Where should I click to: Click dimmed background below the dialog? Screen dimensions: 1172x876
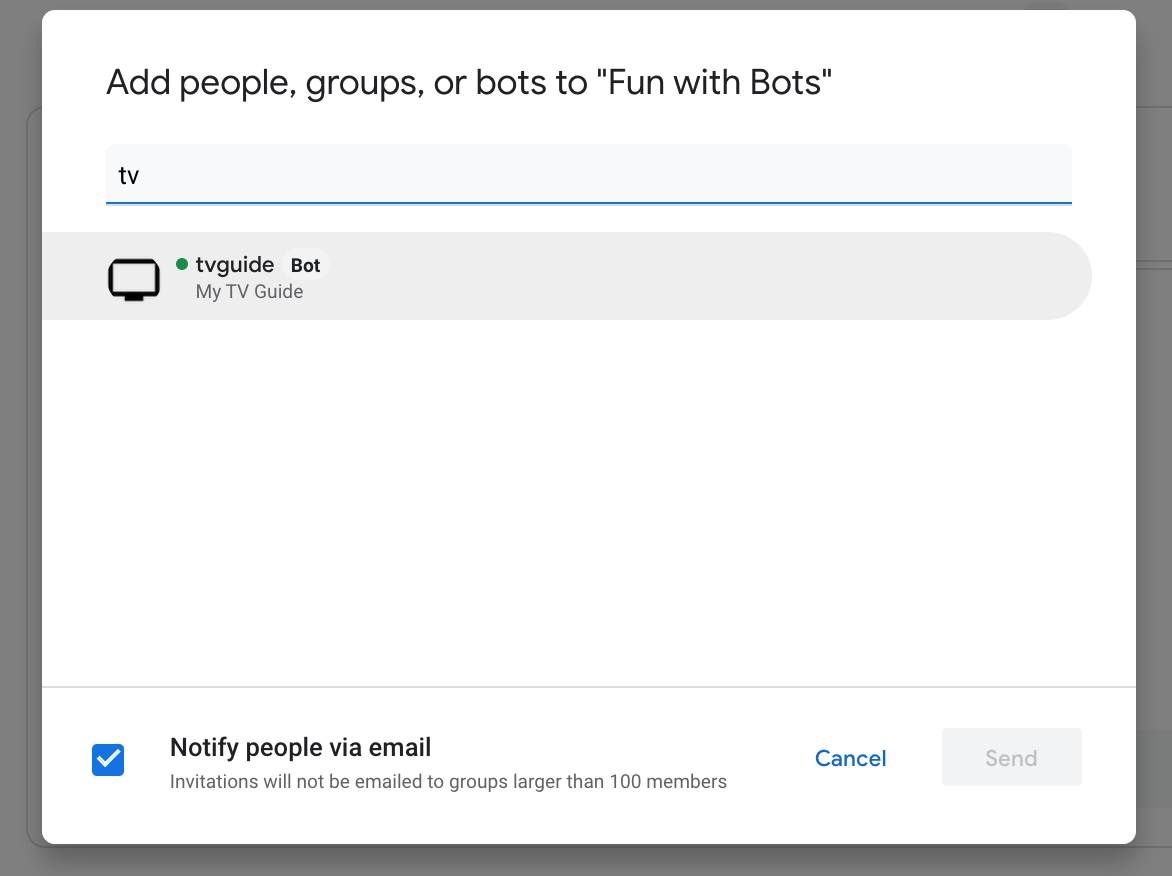point(588,861)
